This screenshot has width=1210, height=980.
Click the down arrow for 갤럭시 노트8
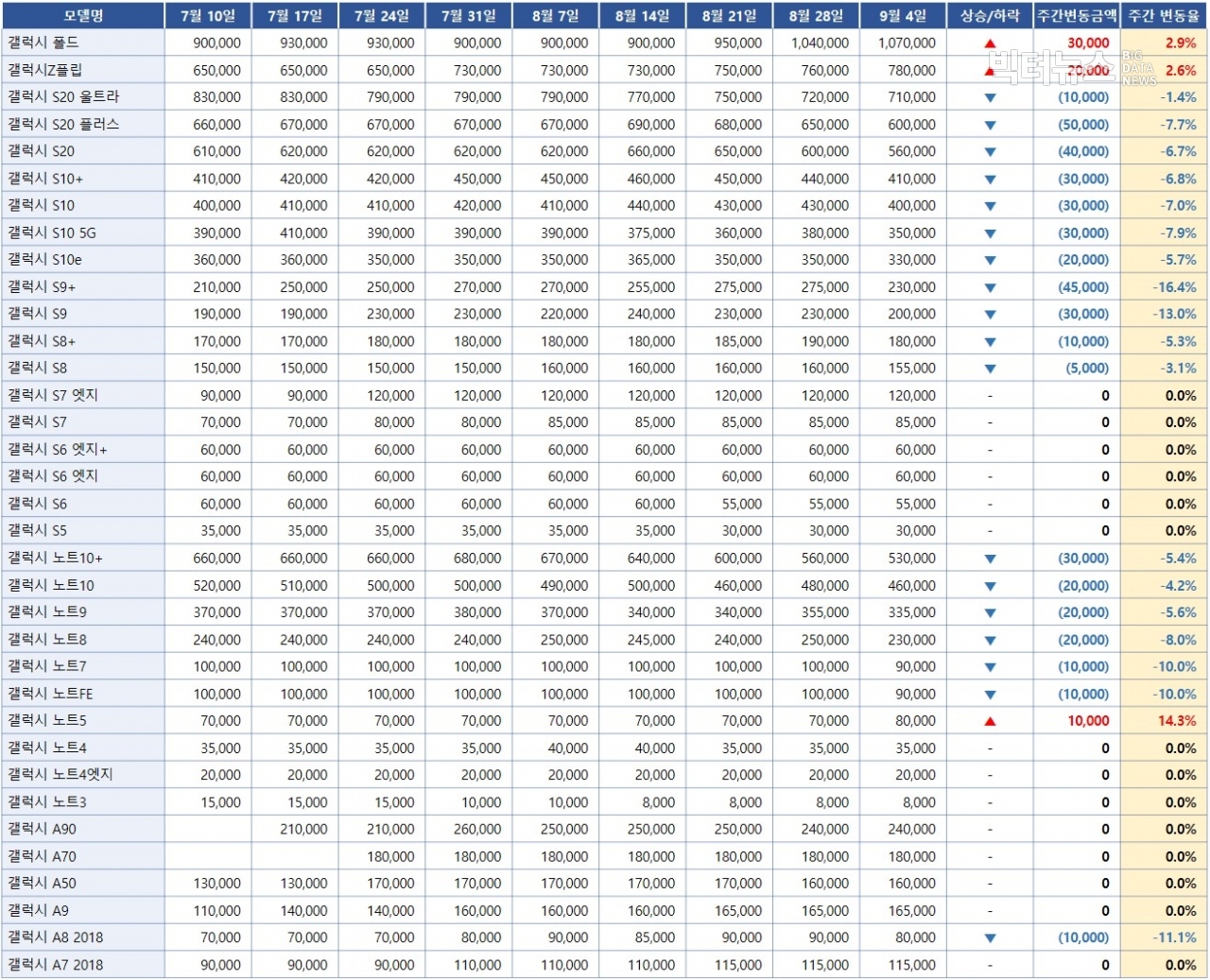pos(990,640)
